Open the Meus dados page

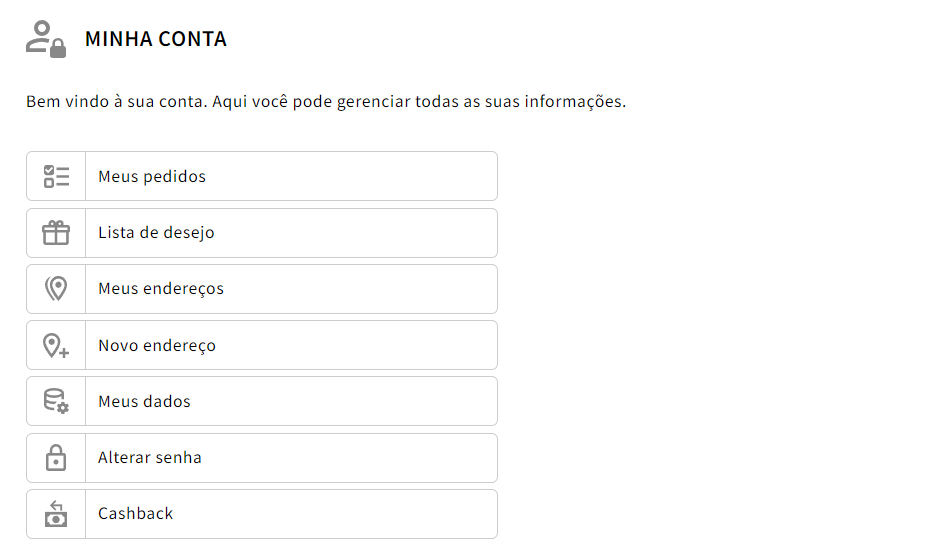pyautogui.click(x=262, y=401)
